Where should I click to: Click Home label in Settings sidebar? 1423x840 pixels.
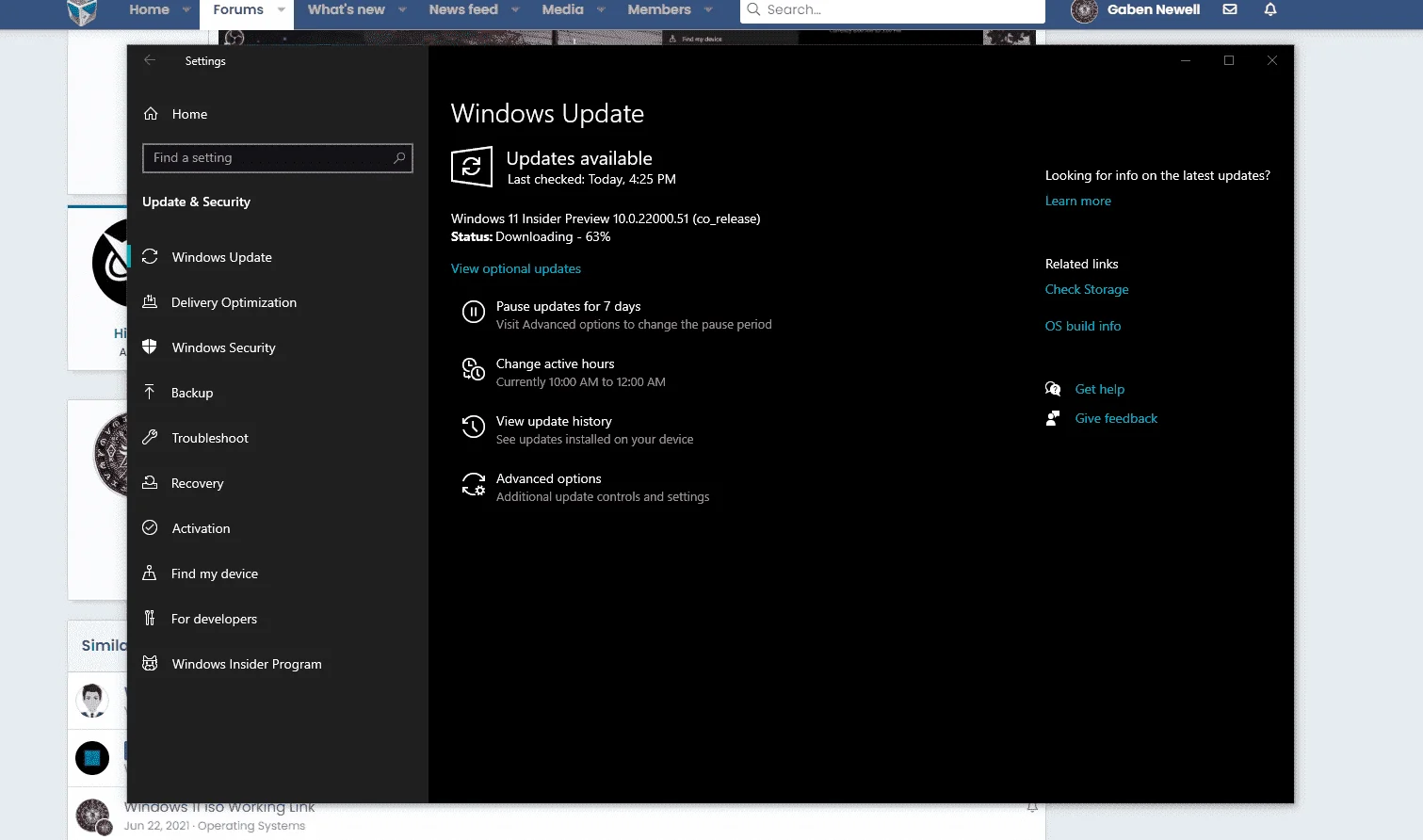pos(189,114)
